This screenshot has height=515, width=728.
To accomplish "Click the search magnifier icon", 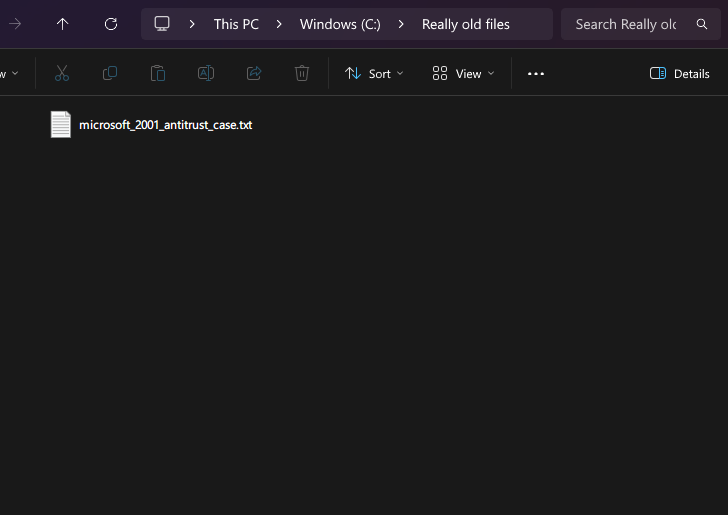I will pyautogui.click(x=702, y=24).
